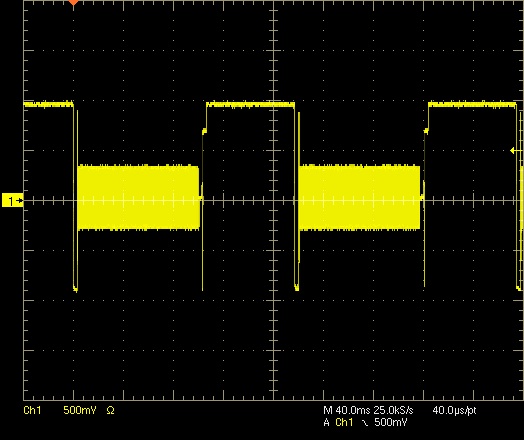Image resolution: width=524 pixels, height=440 pixels.
Task: Click the bottom tip of the first negative spike
Action: 76,289
